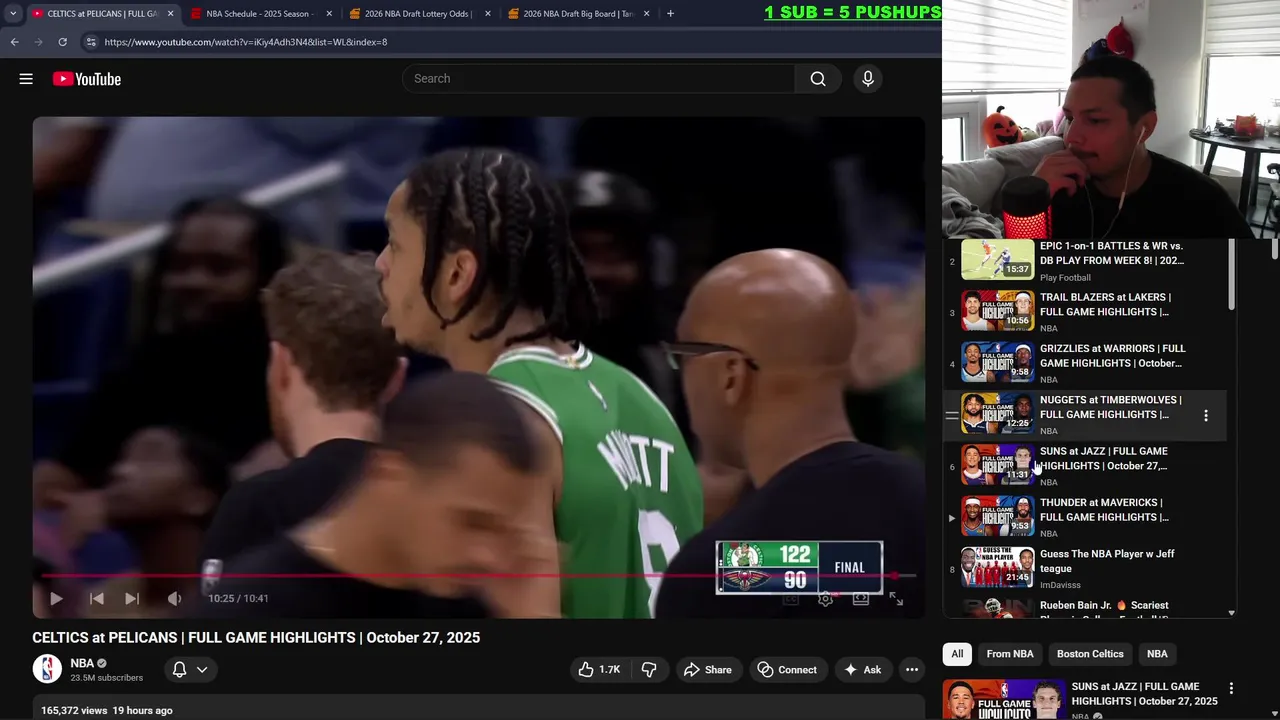The width and height of the screenshot is (1280, 720).
Task: Select the Celtics at Pelicans browser tab
Action: coord(100,14)
